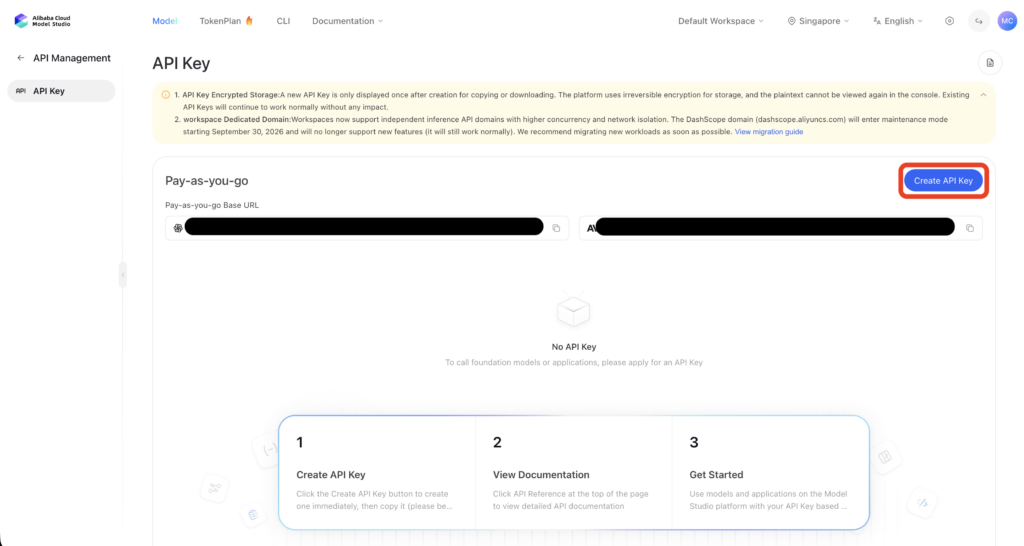1024x546 pixels.
Task: Open the Default Workspace dropdown
Action: [x=720, y=21]
